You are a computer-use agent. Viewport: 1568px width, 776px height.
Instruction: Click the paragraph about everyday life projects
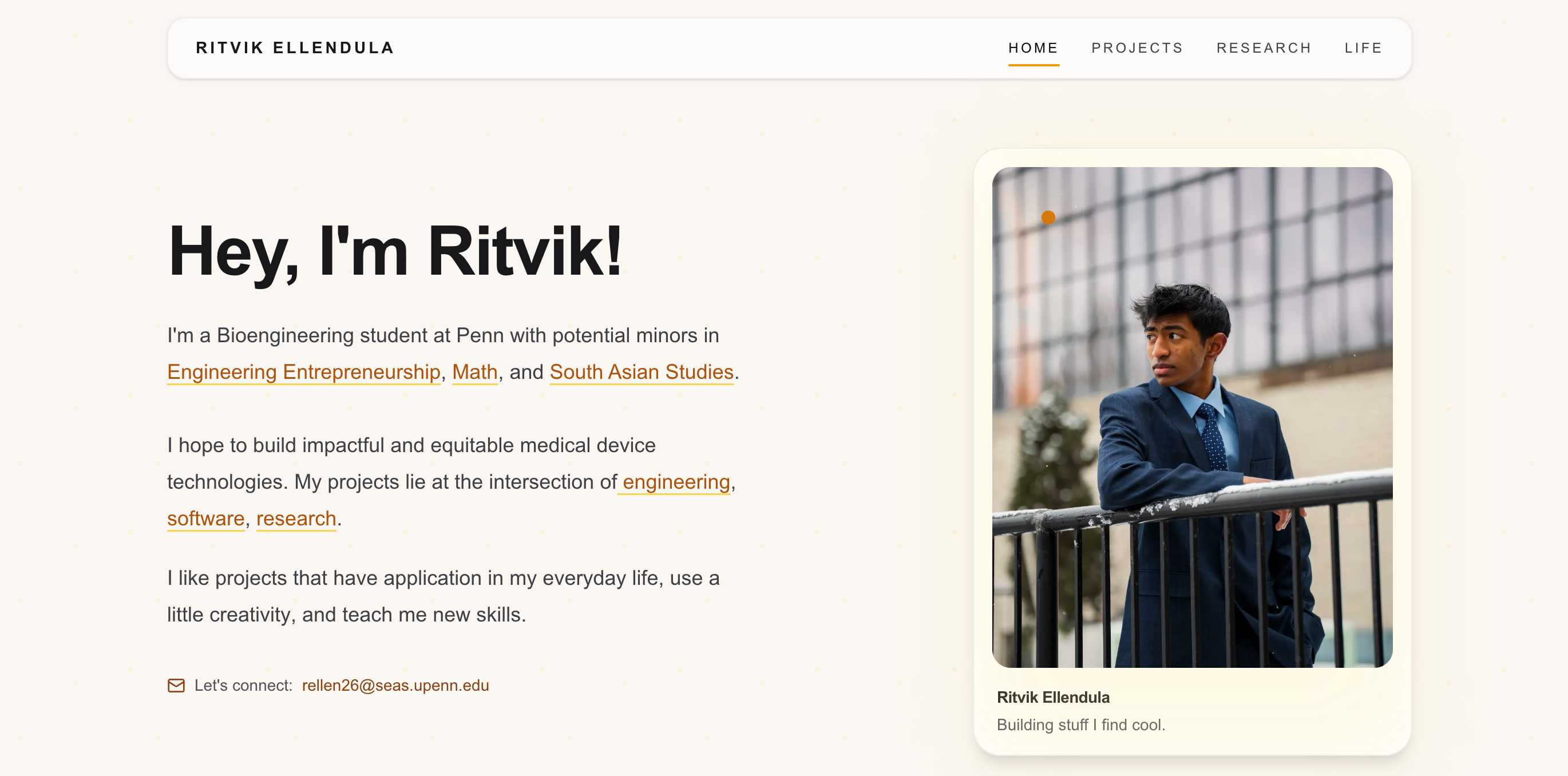(444, 596)
